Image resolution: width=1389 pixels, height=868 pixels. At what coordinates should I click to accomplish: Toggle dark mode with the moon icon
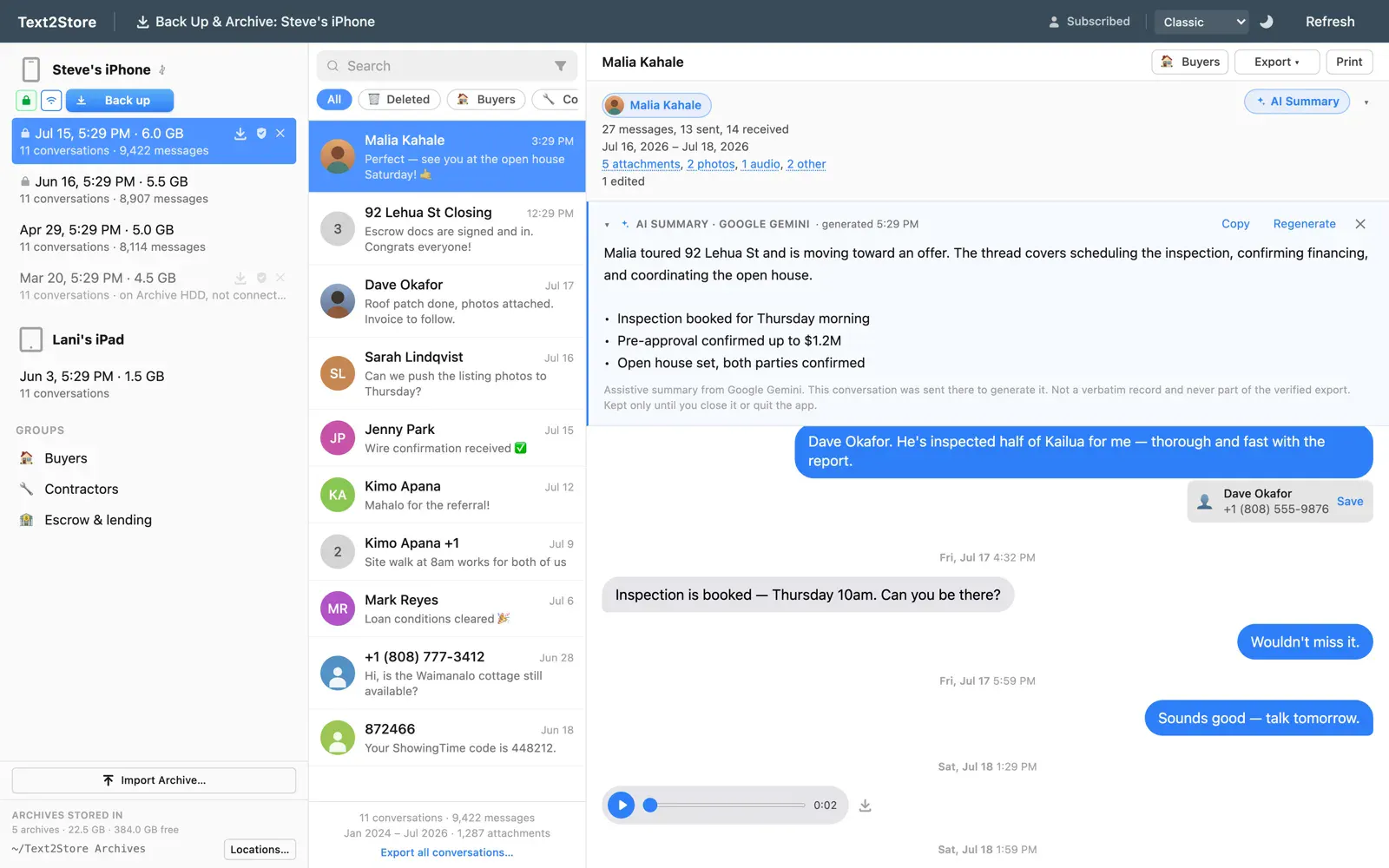(x=1267, y=22)
